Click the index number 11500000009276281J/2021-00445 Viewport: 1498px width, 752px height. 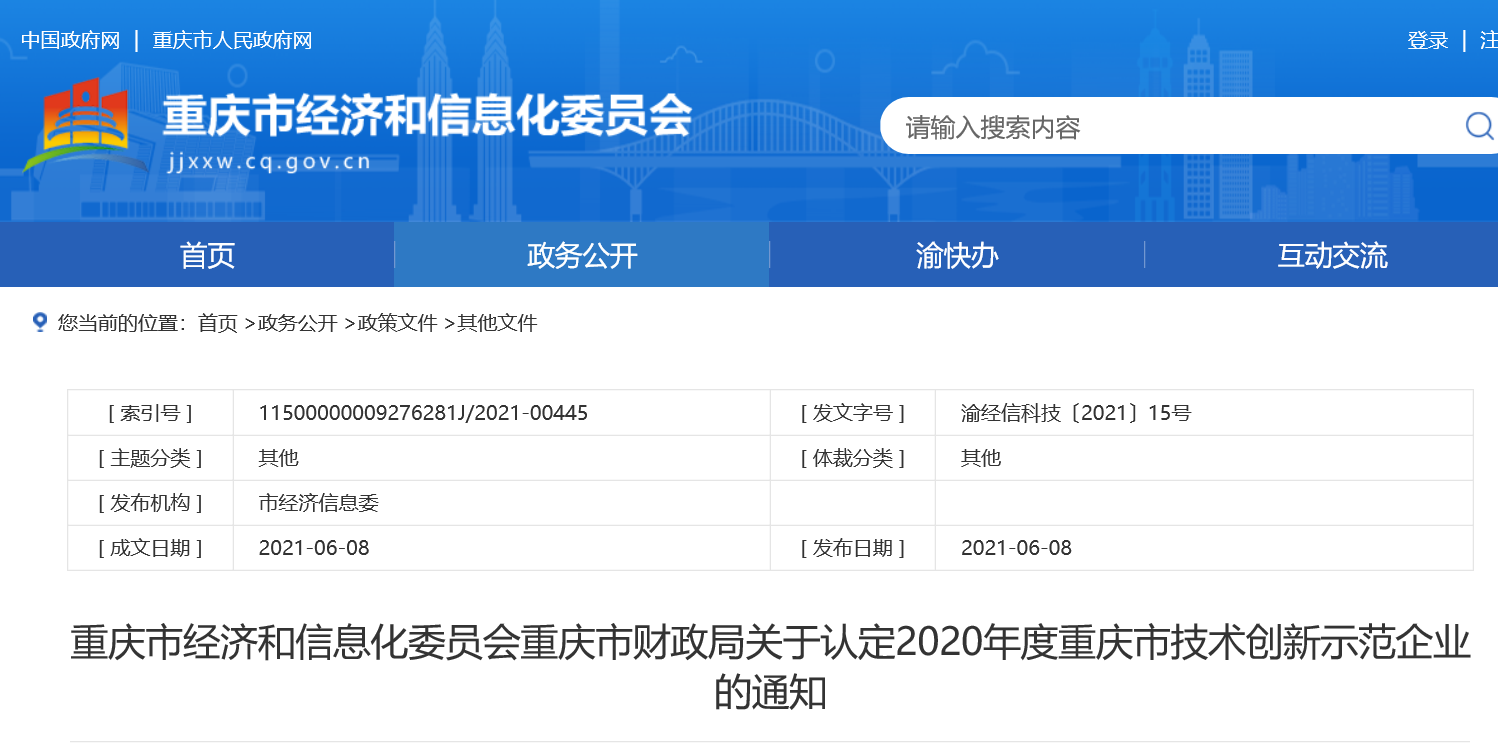[x=423, y=413]
